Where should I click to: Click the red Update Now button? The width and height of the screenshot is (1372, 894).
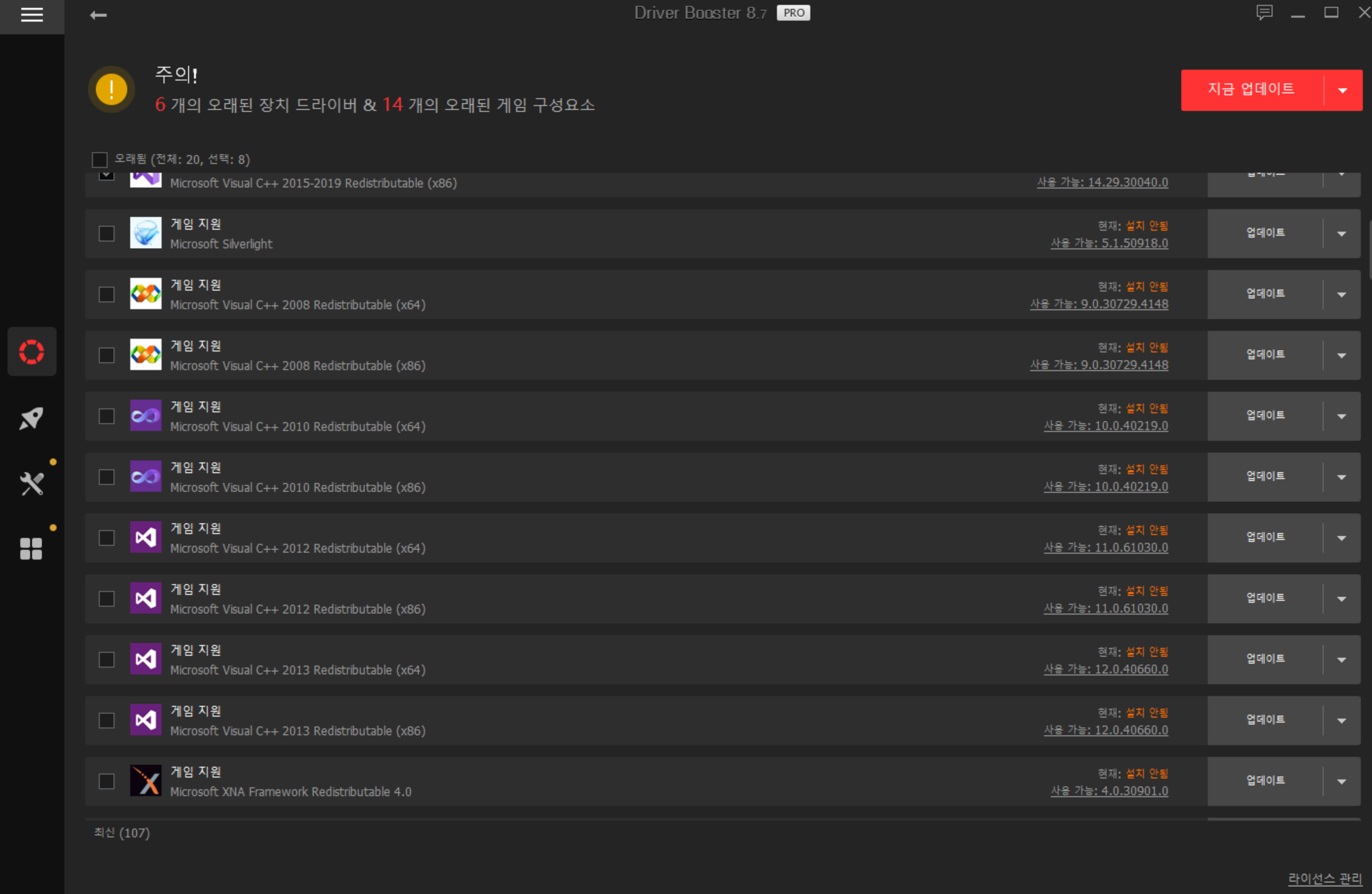pos(1251,90)
